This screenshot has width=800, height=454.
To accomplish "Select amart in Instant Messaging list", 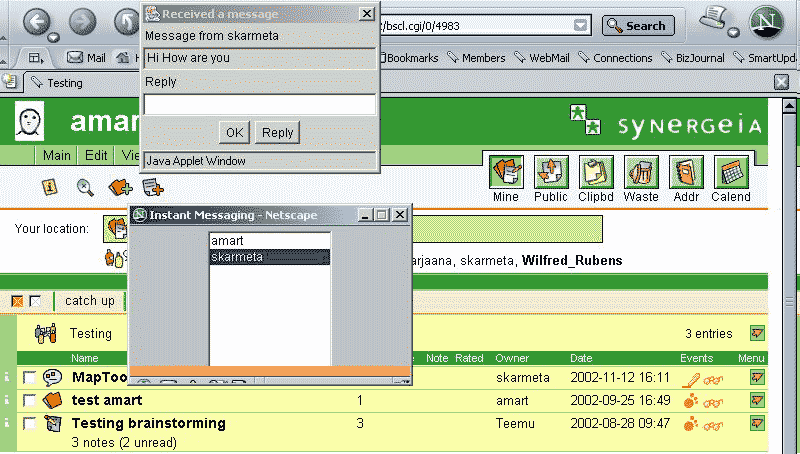I will pos(269,241).
